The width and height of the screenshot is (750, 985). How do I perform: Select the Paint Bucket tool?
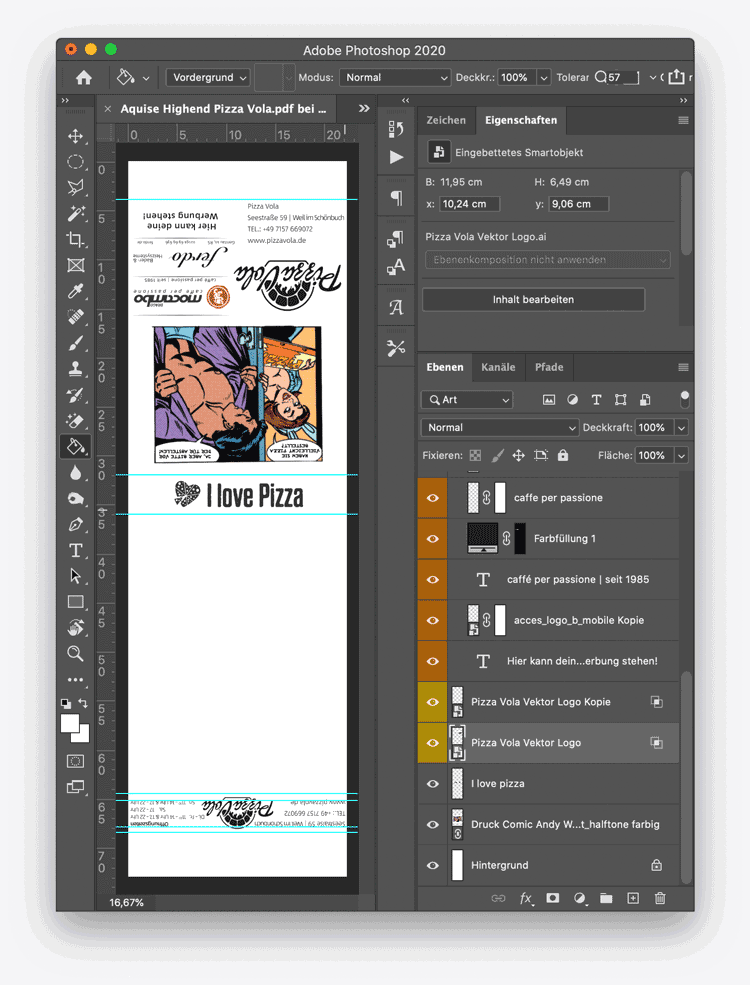coord(75,447)
